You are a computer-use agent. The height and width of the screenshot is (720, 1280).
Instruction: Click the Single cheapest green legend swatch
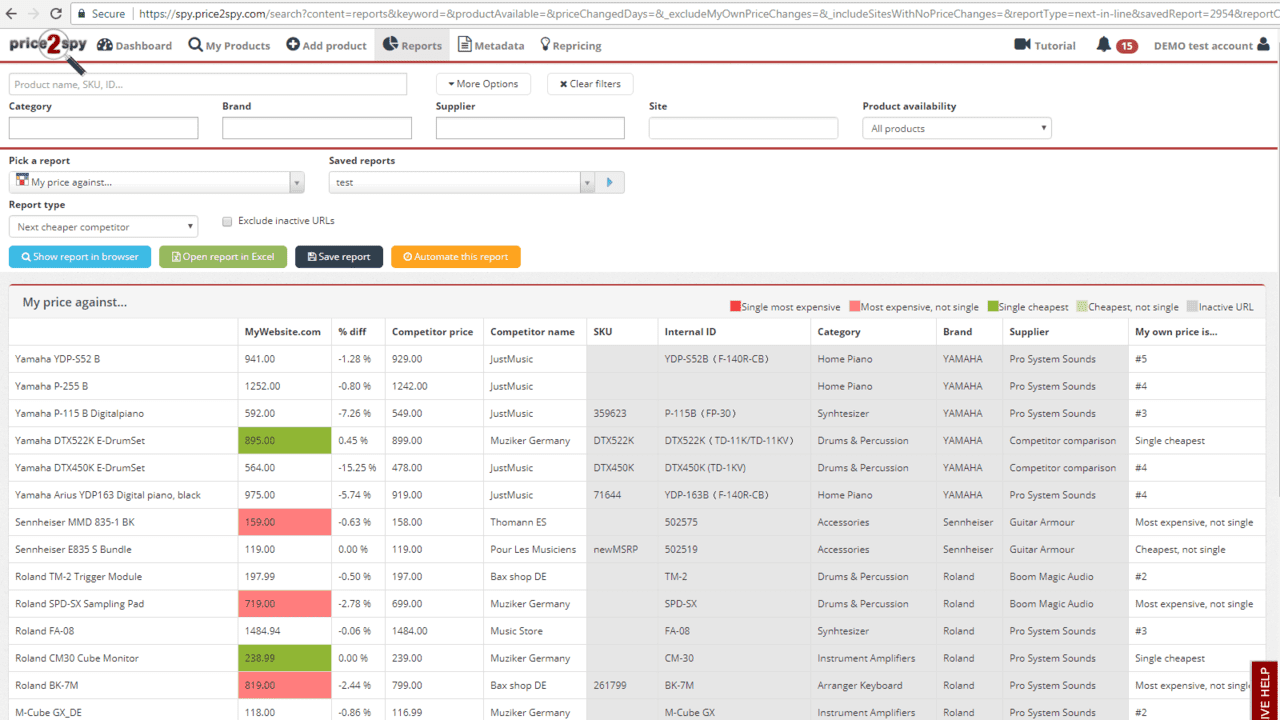click(993, 307)
